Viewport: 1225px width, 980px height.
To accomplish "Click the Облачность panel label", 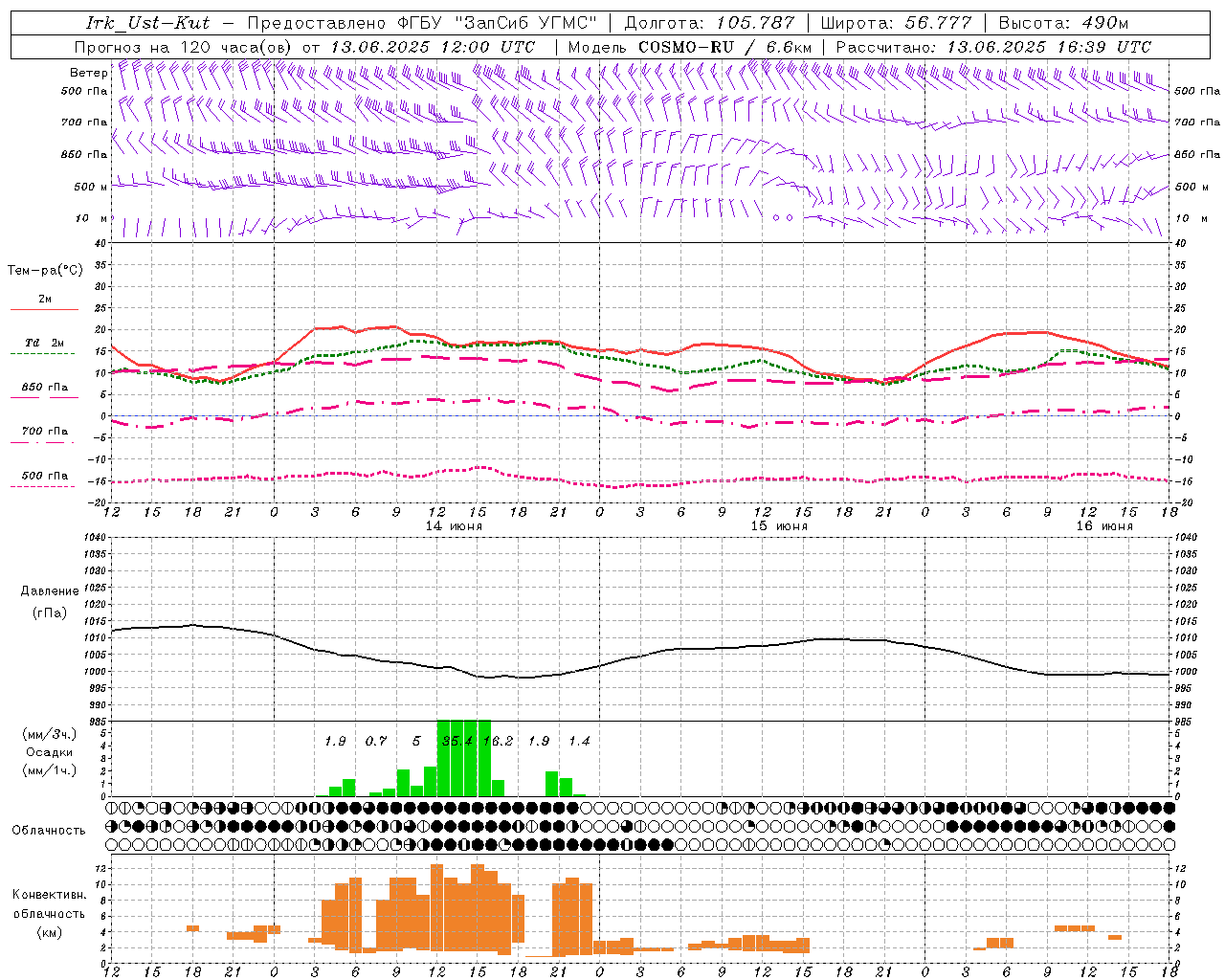I will click(49, 831).
